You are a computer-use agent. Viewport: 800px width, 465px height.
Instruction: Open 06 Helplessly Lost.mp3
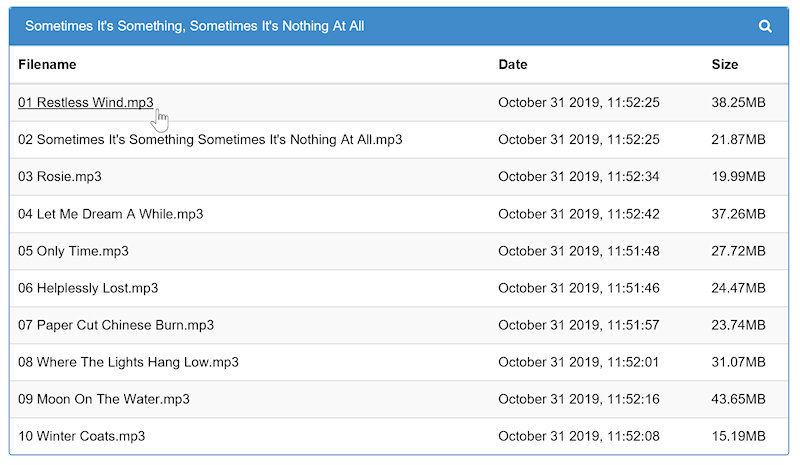coord(88,288)
